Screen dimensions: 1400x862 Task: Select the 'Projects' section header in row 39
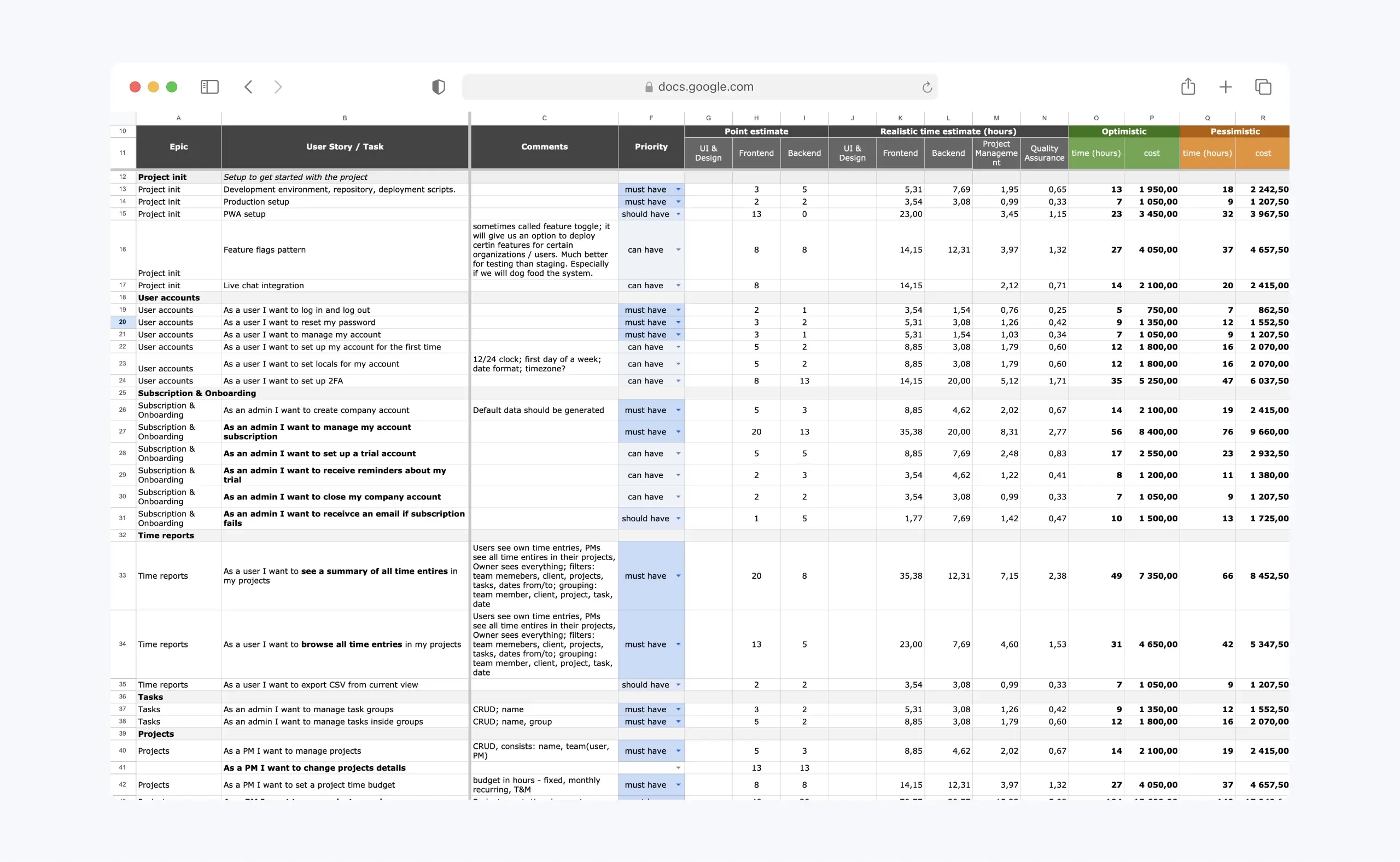178,733
